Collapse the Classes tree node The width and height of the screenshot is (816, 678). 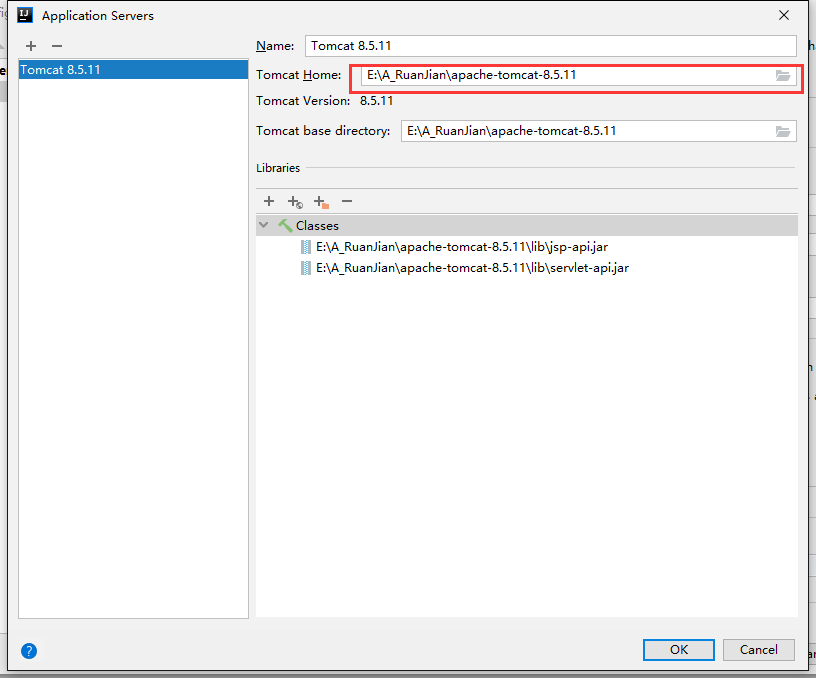pyautogui.click(x=264, y=225)
